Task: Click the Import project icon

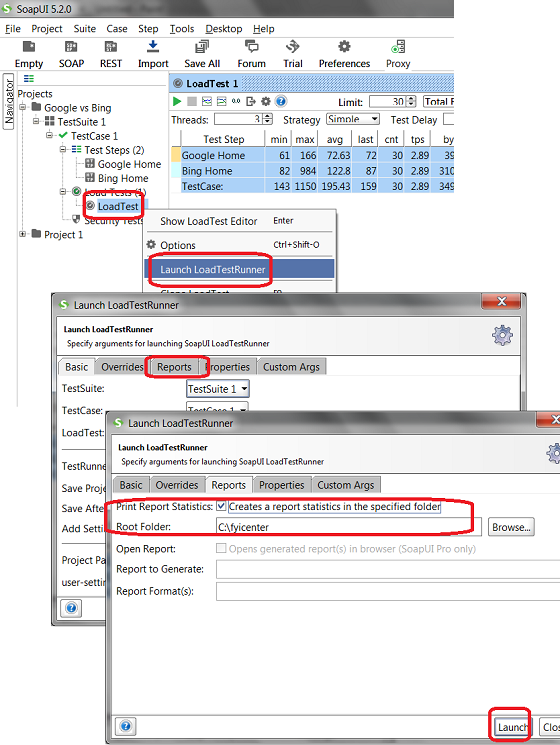Action: [153, 47]
